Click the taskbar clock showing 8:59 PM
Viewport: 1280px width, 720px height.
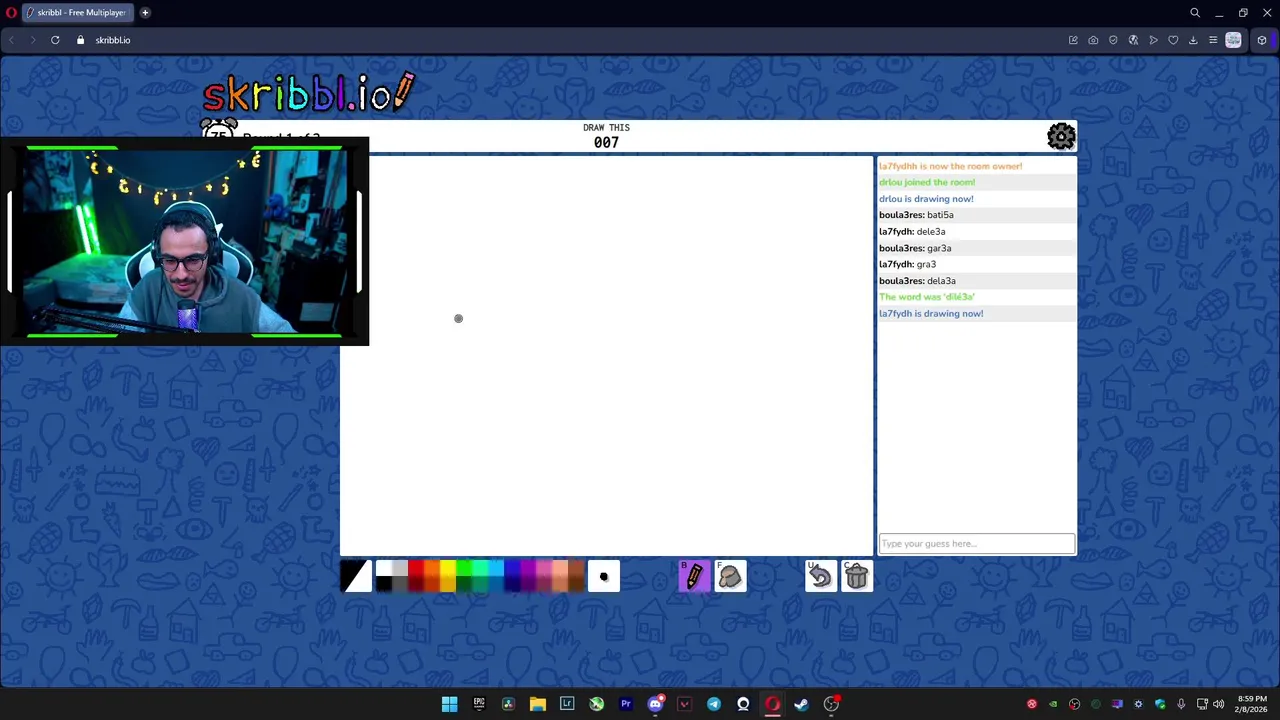click(1251, 704)
